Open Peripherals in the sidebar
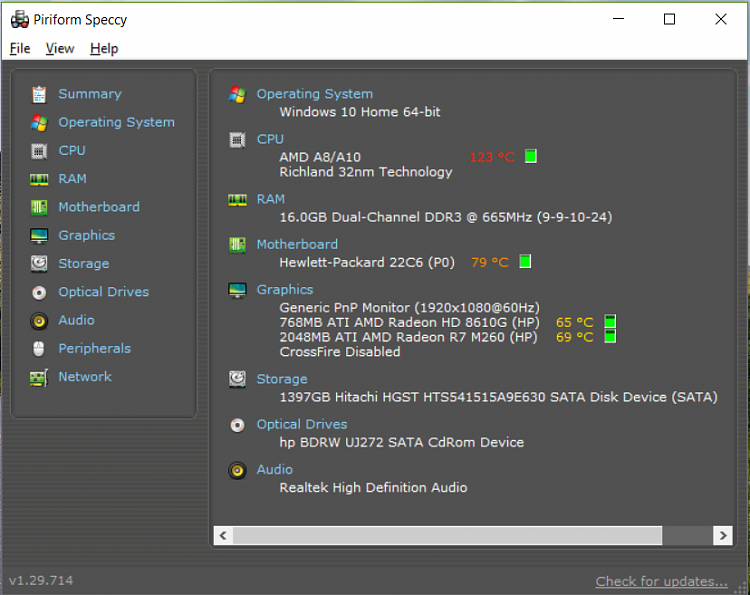 click(x=94, y=349)
